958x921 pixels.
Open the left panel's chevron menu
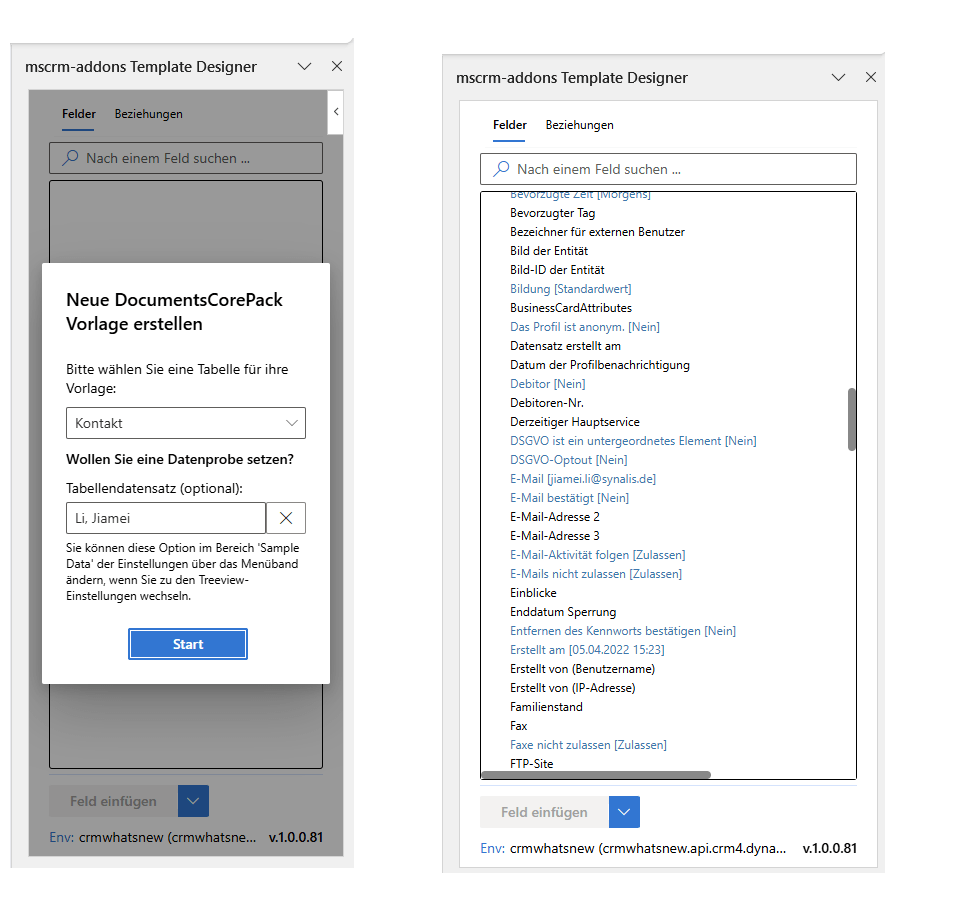[304, 66]
